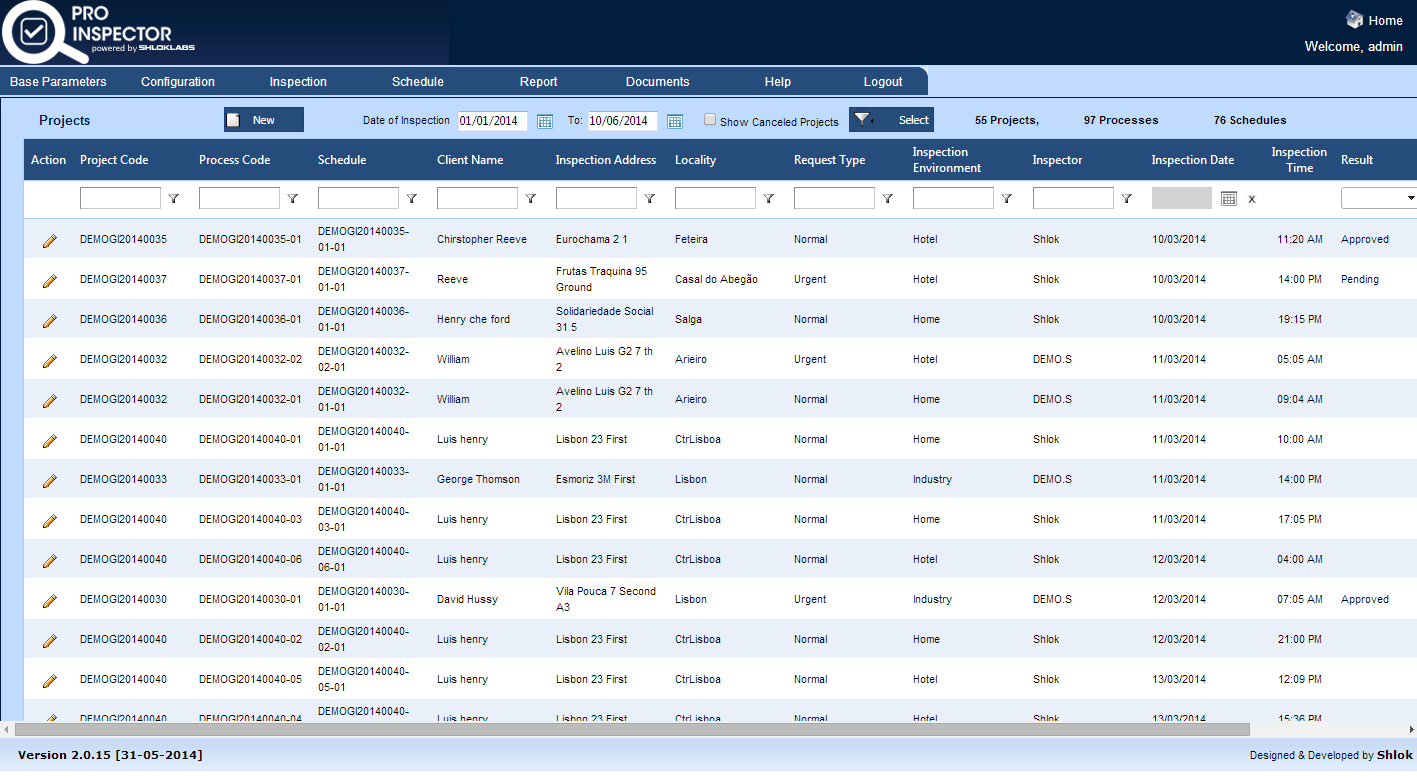
Task: Click address Esmoriz 3M First
Action: [x=596, y=480]
